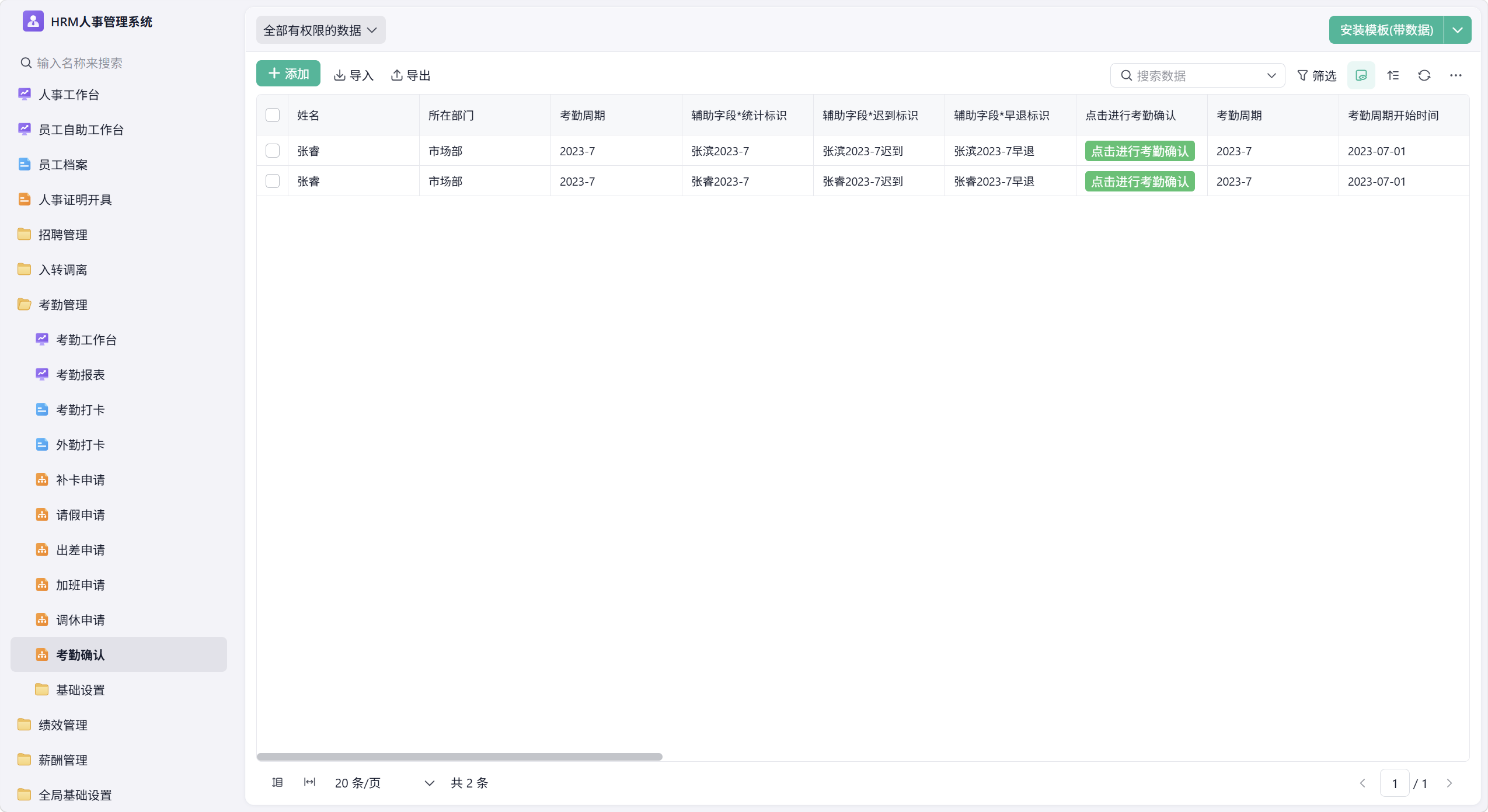
Task: Open the search field selector chevron
Action: point(1271,76)
